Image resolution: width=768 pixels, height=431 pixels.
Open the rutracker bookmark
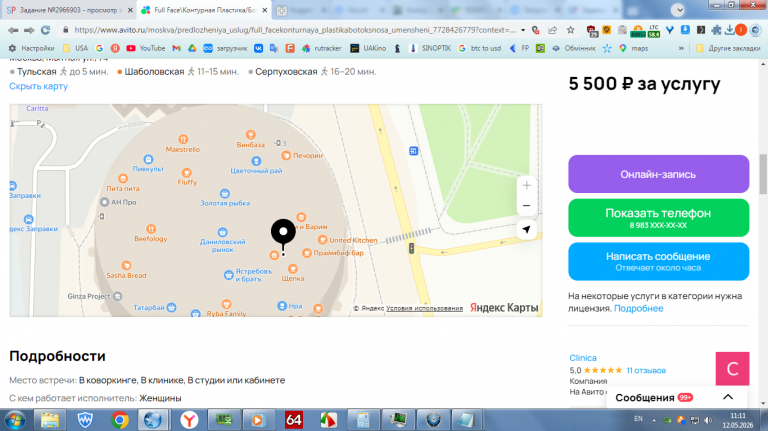pyautogui.click(x=321, y=48)
